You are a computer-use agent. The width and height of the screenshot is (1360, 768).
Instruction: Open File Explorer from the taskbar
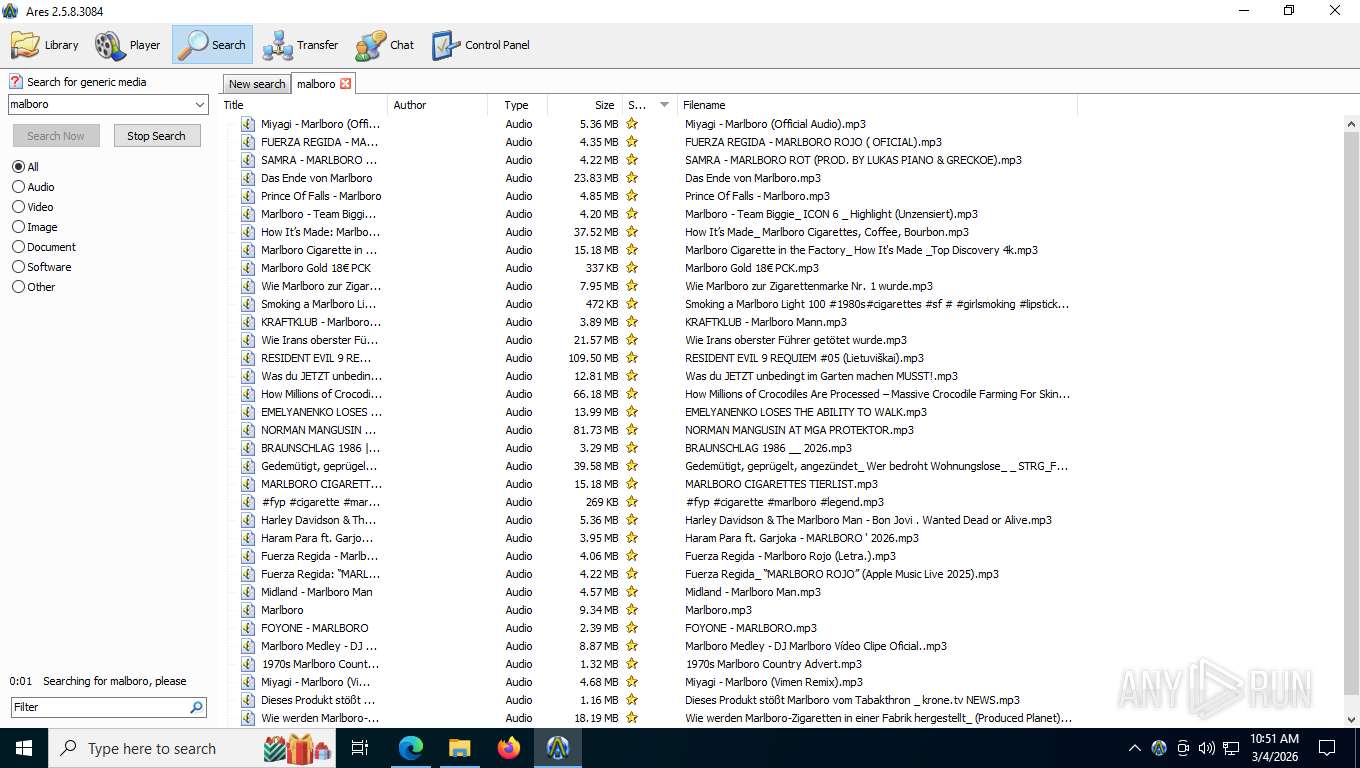tap(460, 748)
